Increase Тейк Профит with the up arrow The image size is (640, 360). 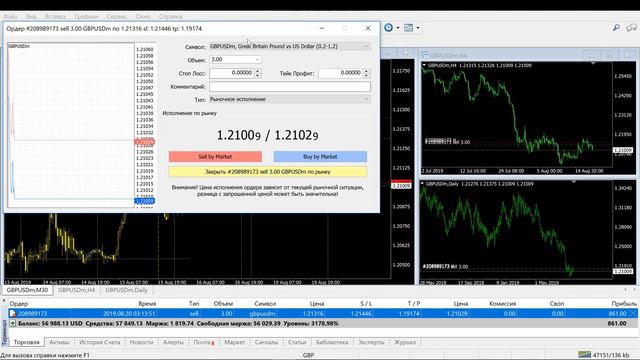pos(366,71)
